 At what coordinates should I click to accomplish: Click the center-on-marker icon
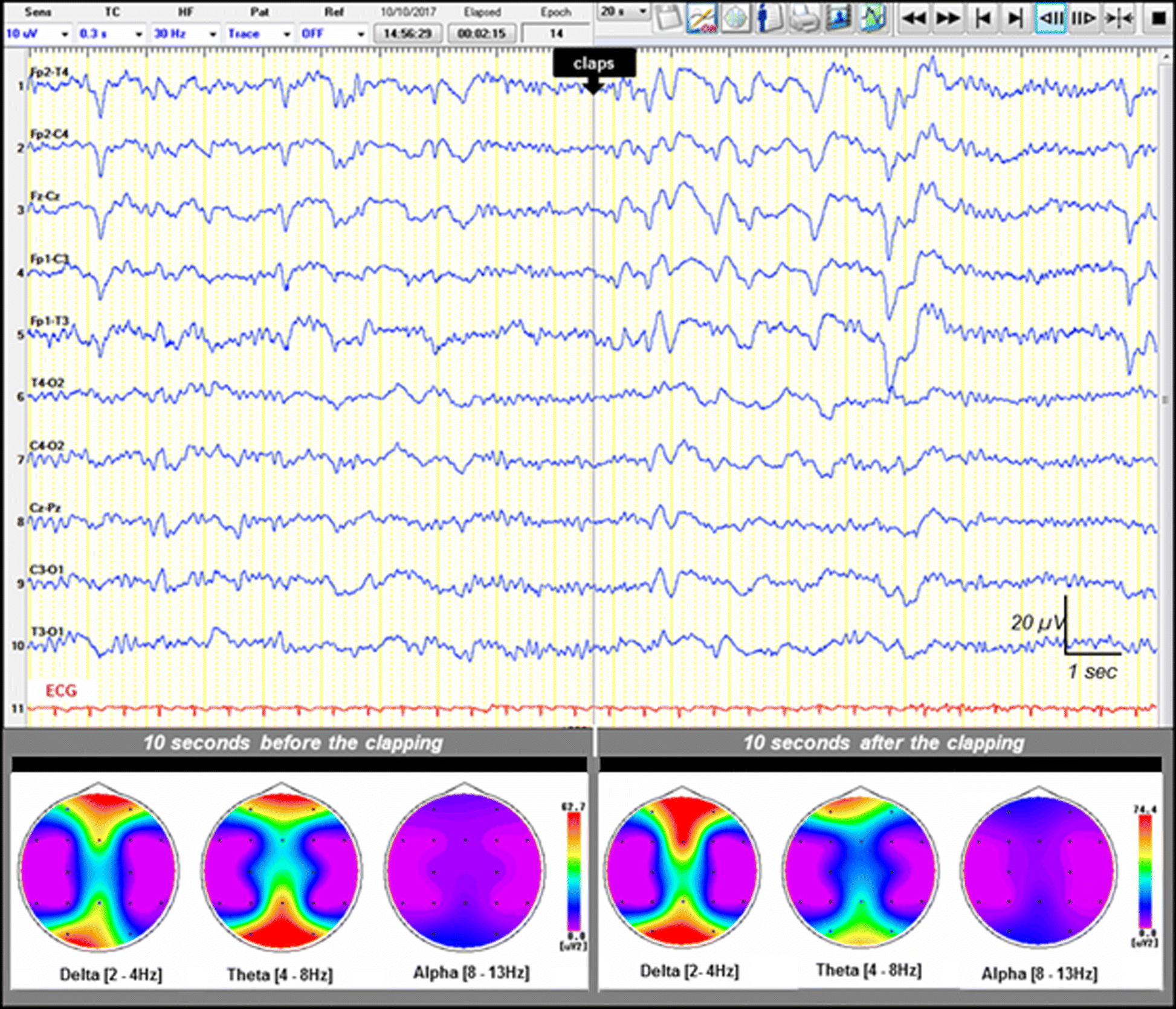coord(1118,18)
